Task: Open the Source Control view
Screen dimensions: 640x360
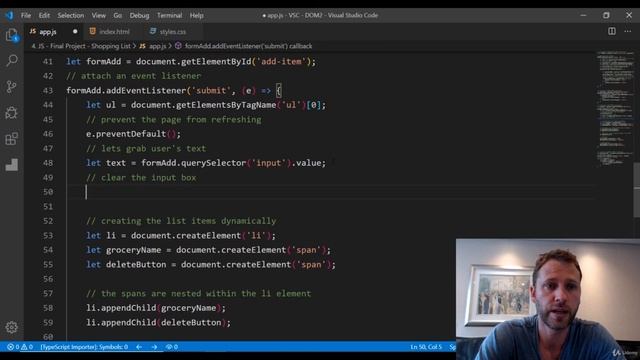Action: pyautogui.click(x=11, y=87)
